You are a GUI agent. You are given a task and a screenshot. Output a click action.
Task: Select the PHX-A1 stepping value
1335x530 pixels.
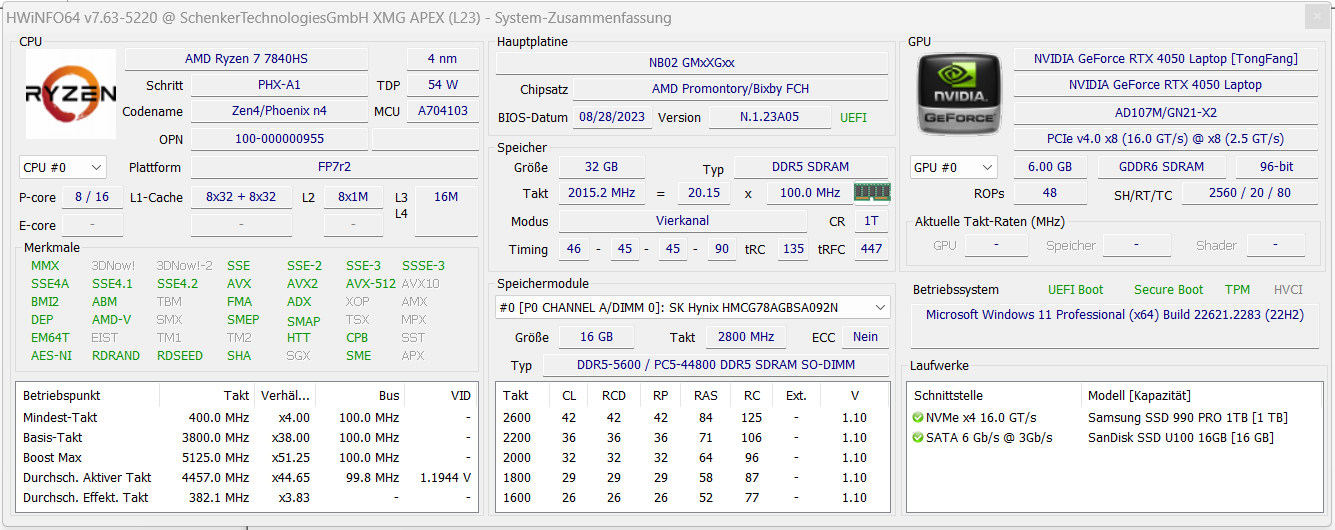[279, 85]
